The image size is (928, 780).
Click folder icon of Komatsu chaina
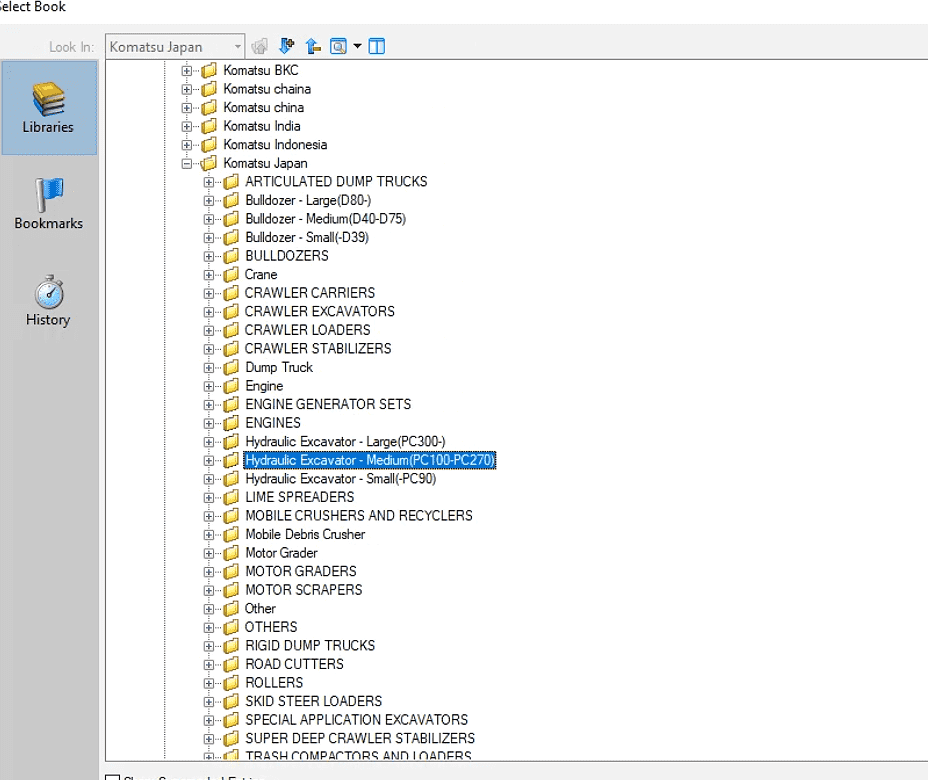click(209, 89)
